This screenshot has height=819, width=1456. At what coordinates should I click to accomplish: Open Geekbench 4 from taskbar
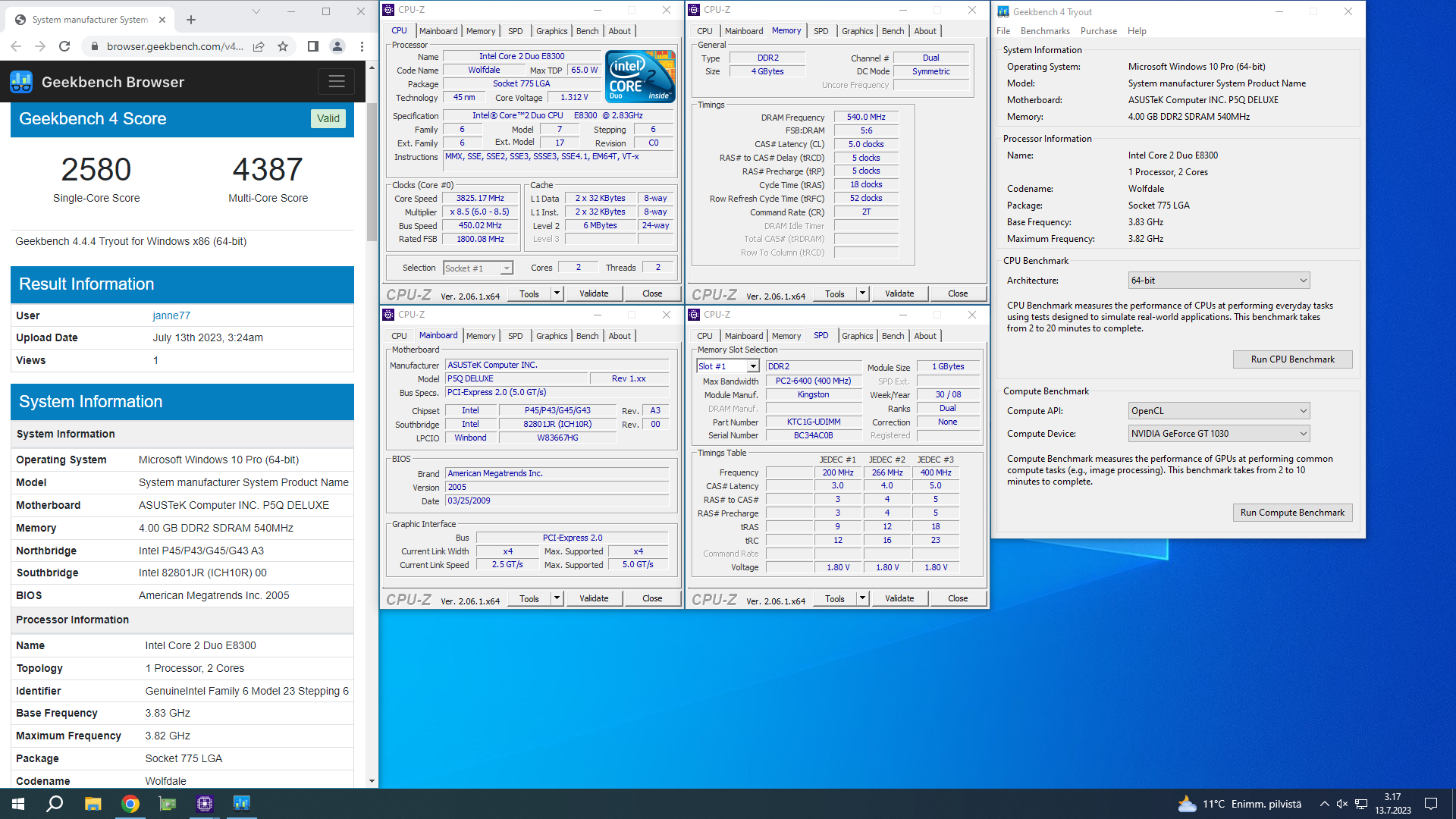pyautogui.click(x=242, y=804)
